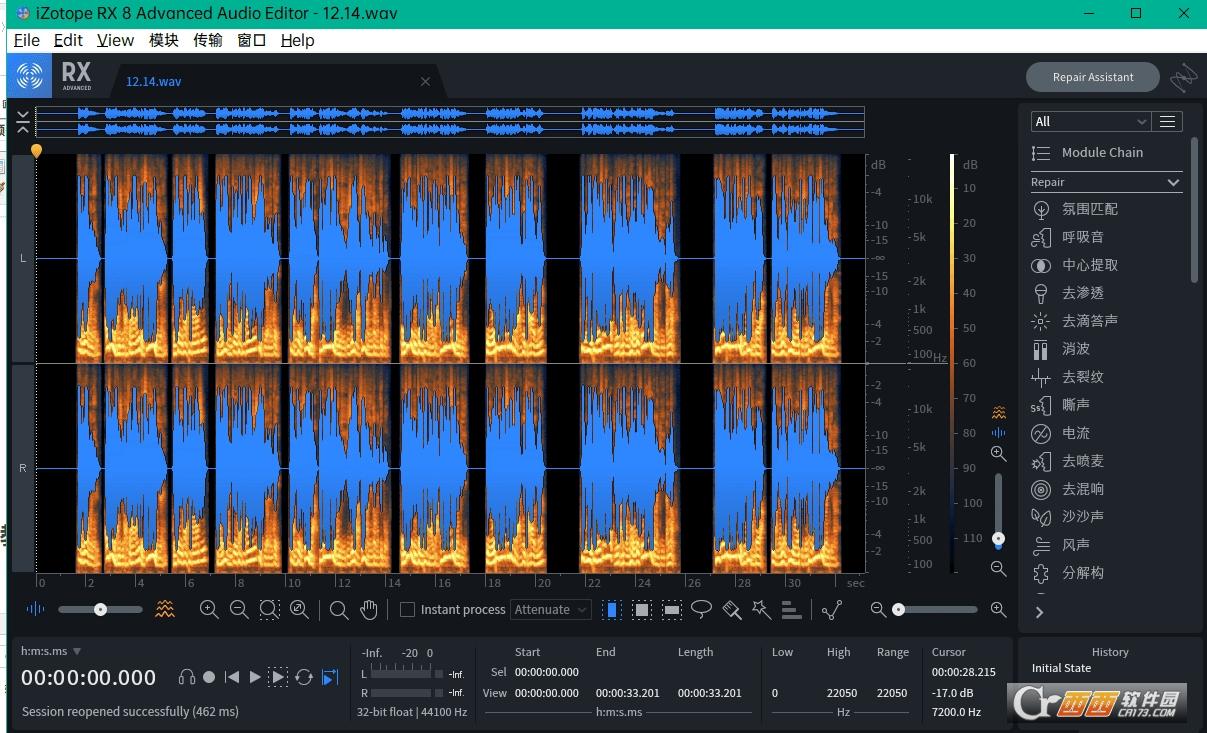
Task: Toggle the Instant process checkbox
Action: pyautogui.click(x=407, y=609)
